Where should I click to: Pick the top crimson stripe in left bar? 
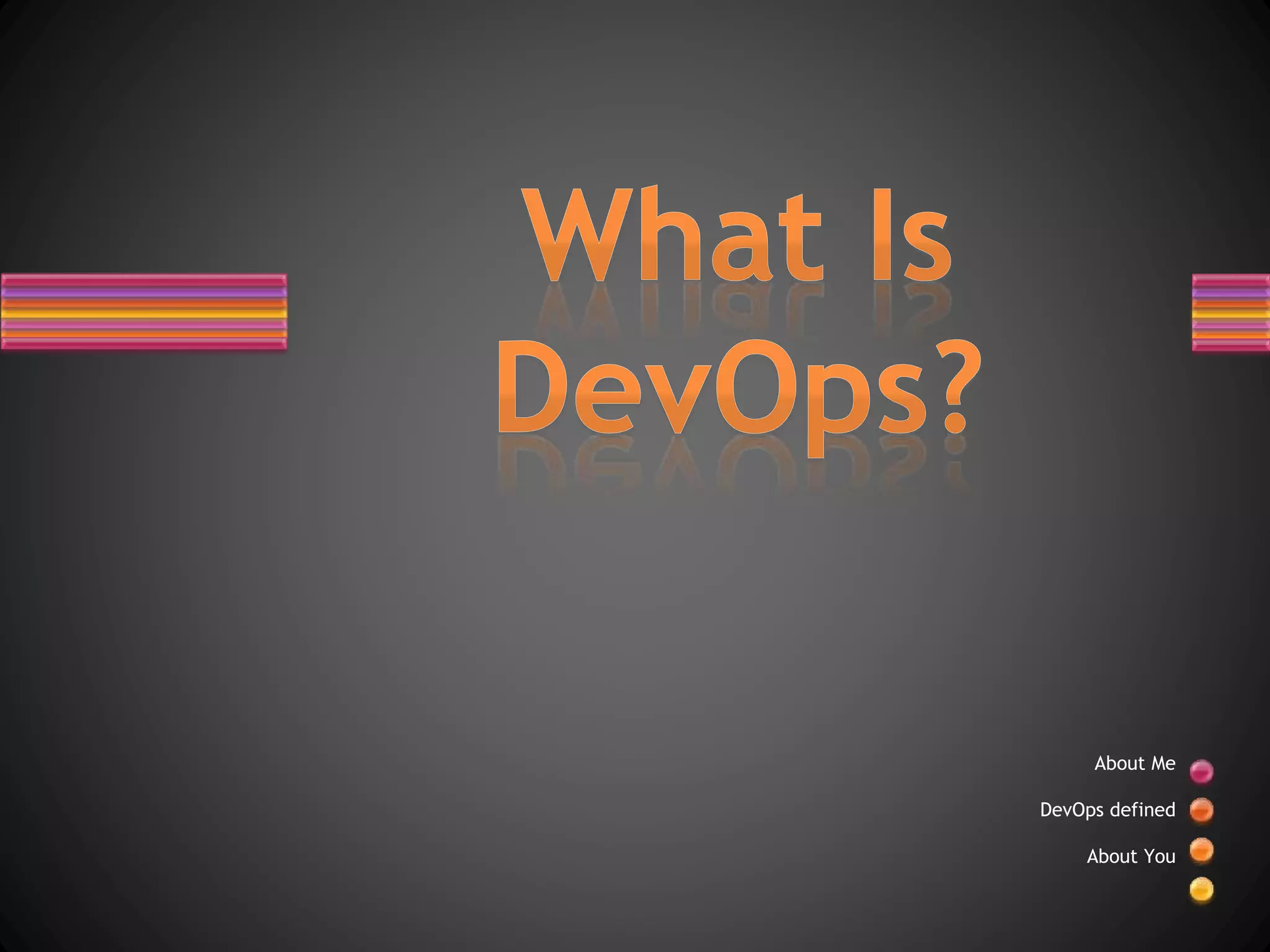144,281
